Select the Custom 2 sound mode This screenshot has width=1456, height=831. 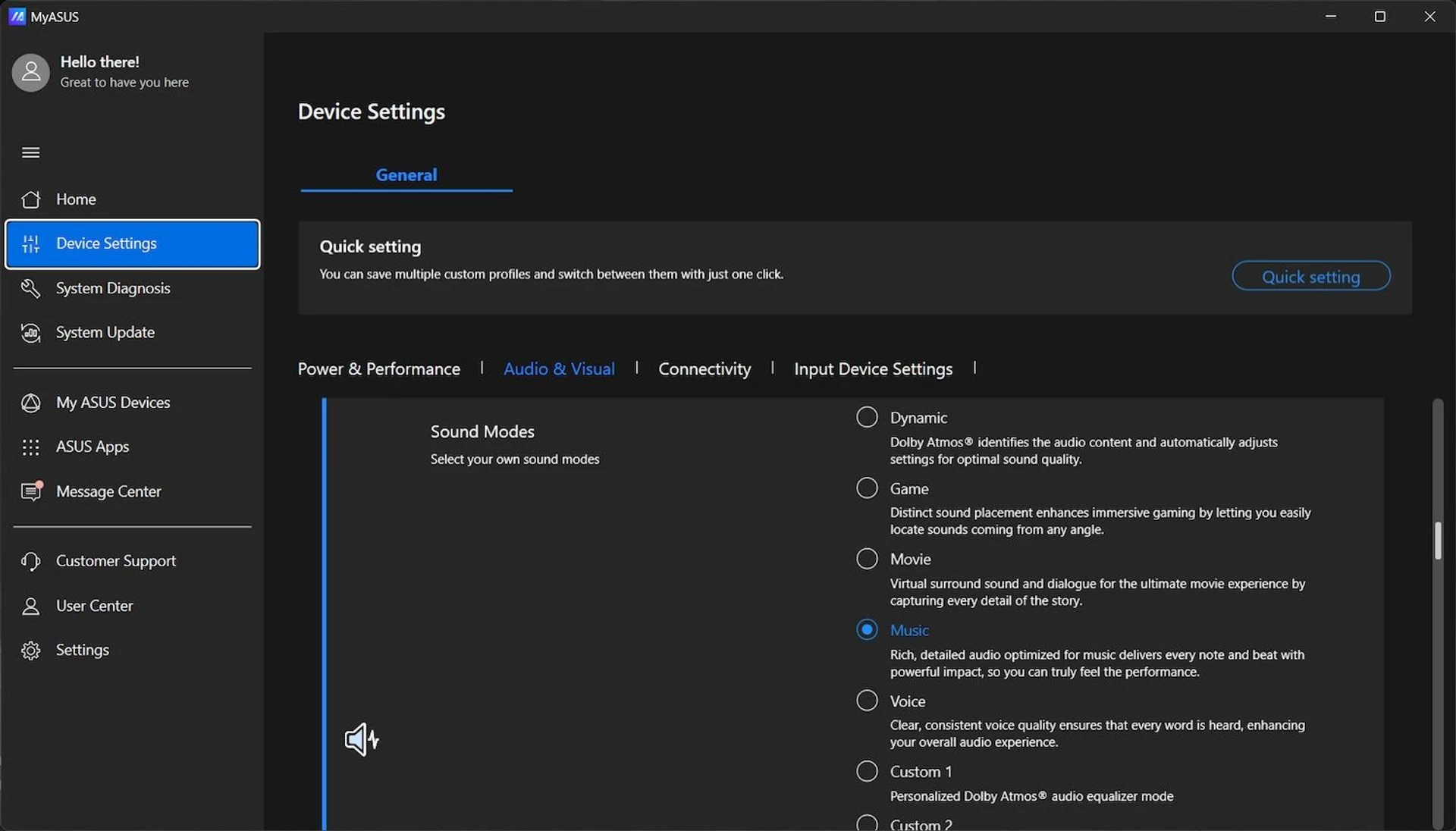pyautogui.click(x=867, y=823)
